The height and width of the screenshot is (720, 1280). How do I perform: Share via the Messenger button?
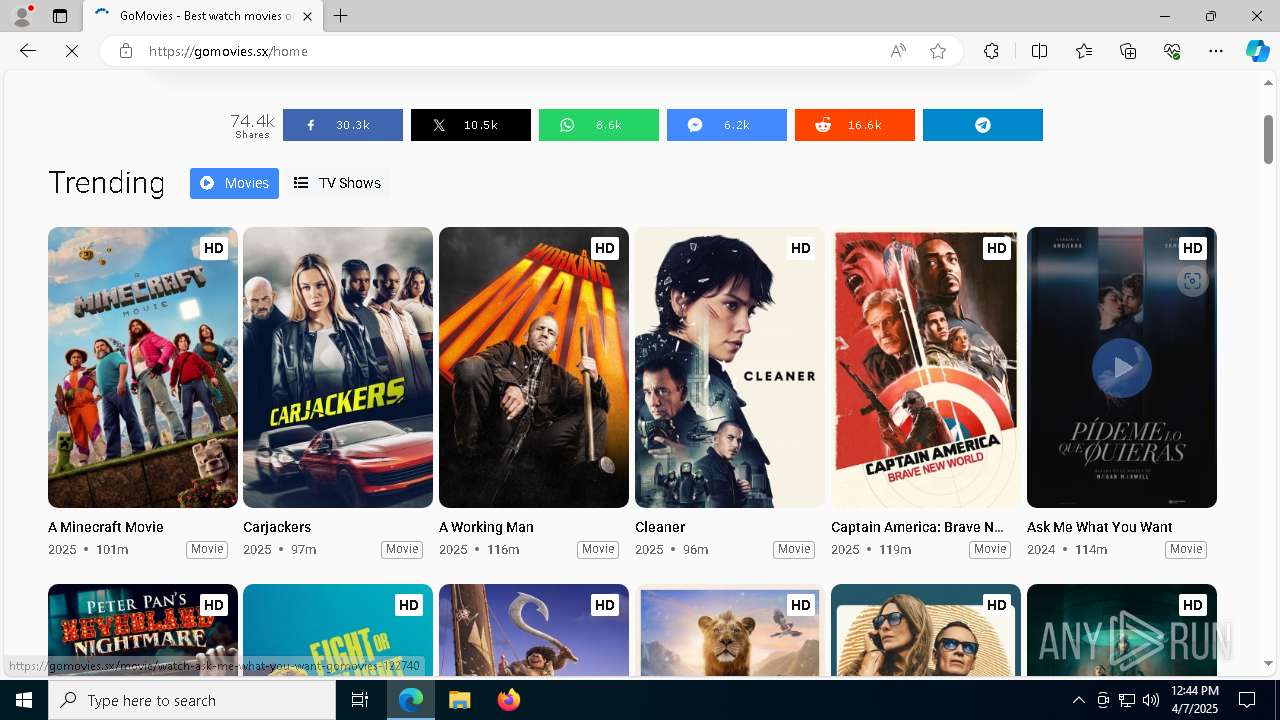(726, 125)
